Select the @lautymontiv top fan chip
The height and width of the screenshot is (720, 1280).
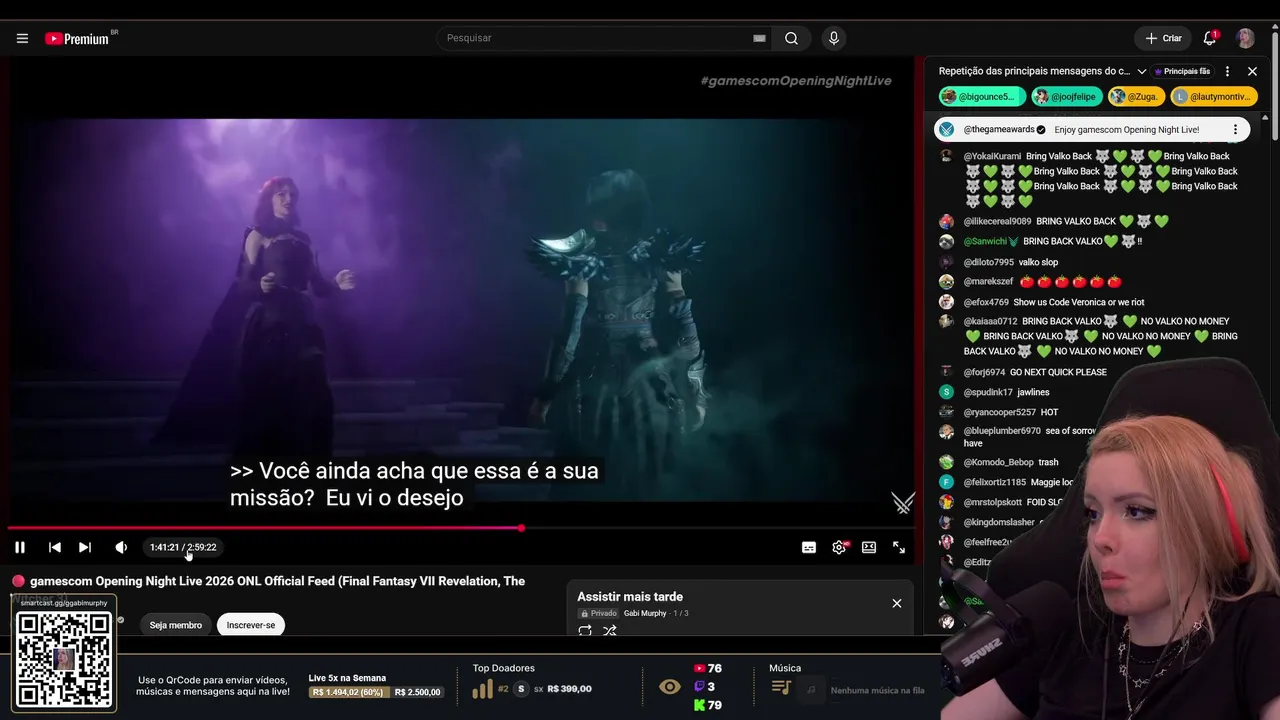(1213, 96)
